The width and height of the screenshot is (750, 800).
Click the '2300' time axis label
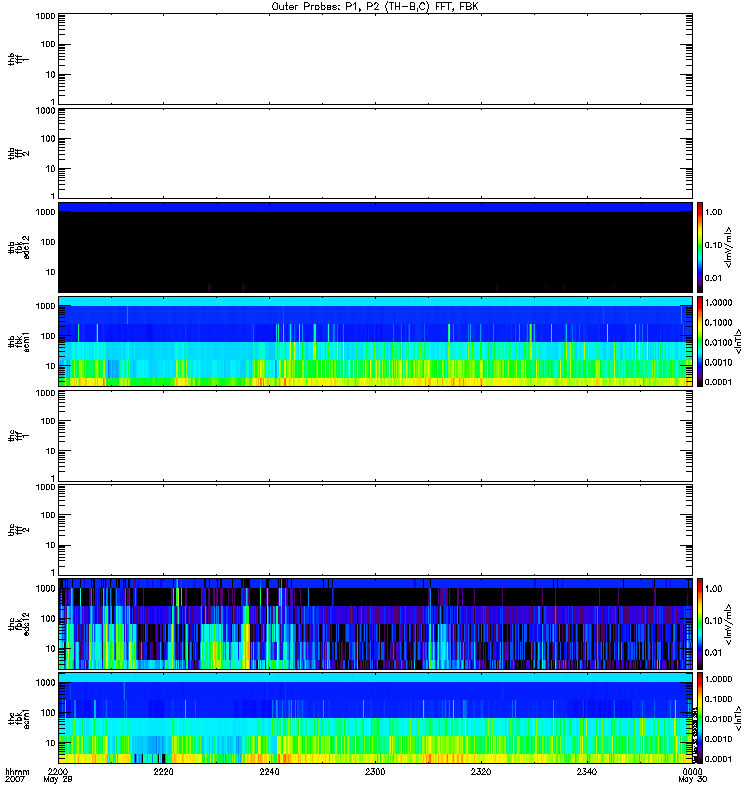click(x=375, y=771)
